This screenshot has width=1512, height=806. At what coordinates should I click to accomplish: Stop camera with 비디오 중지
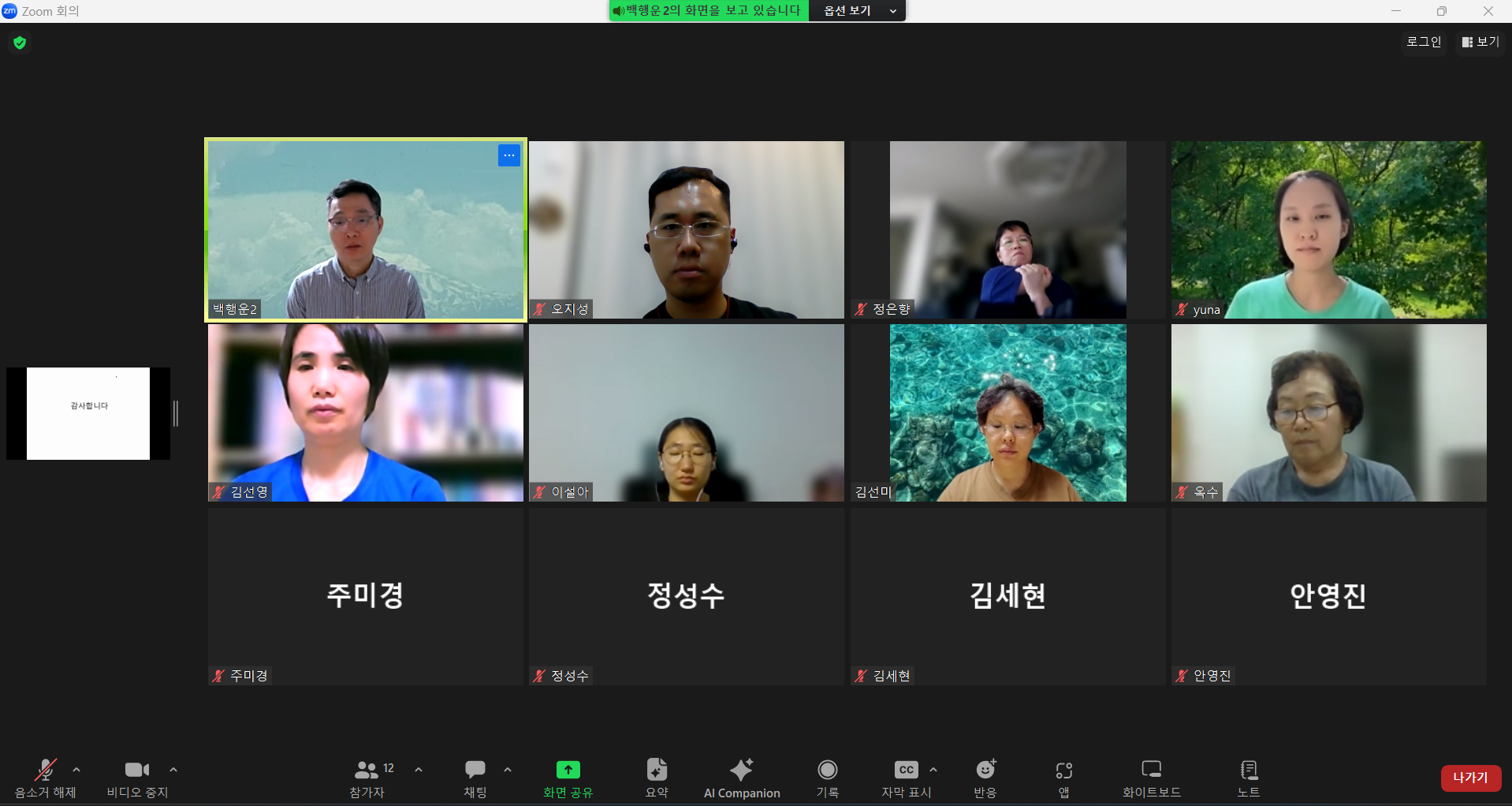[x=137, y=778]
